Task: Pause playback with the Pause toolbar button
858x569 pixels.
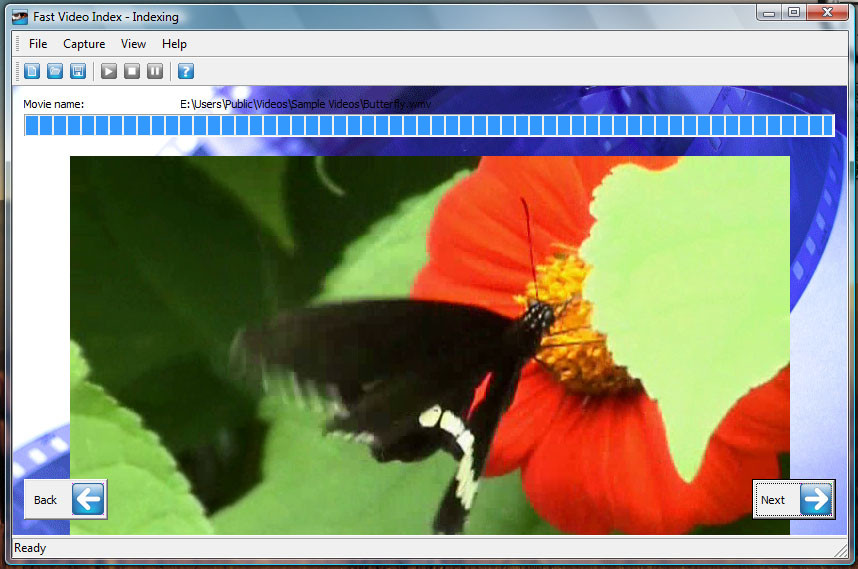Action: click(x=155, y=71)
